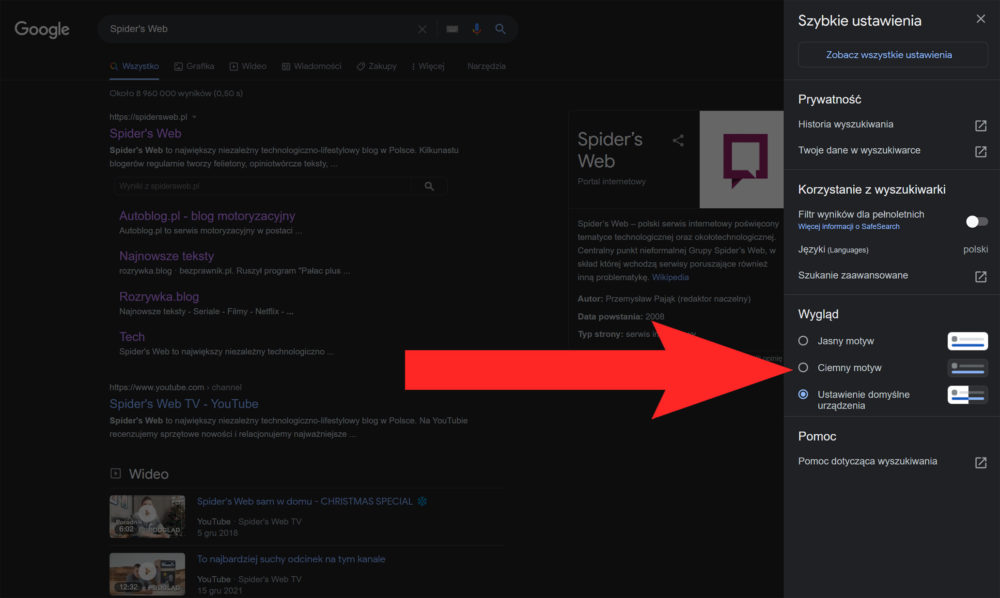This screenshot has height=598, width=1000.
Task: Select Ustawienie domyślne urządzenia radio button
Action: [x=803, y=395]
